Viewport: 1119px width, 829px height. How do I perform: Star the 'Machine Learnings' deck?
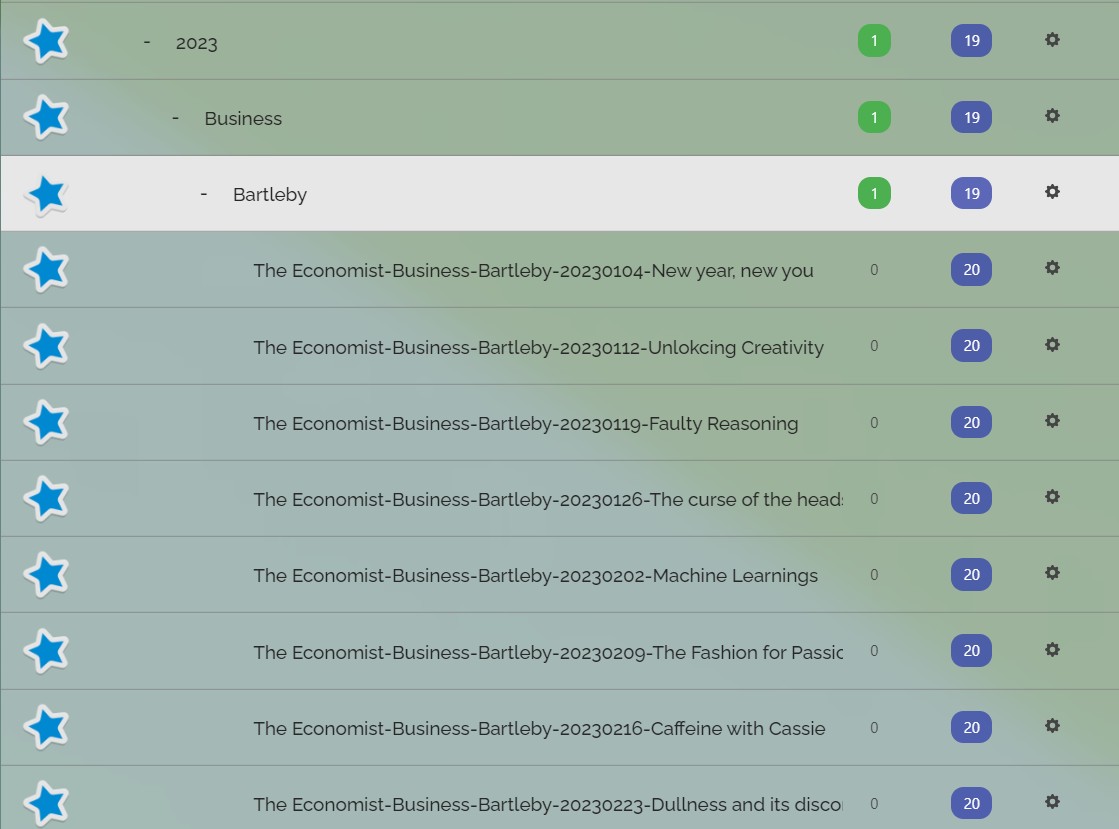coord(46,574)
